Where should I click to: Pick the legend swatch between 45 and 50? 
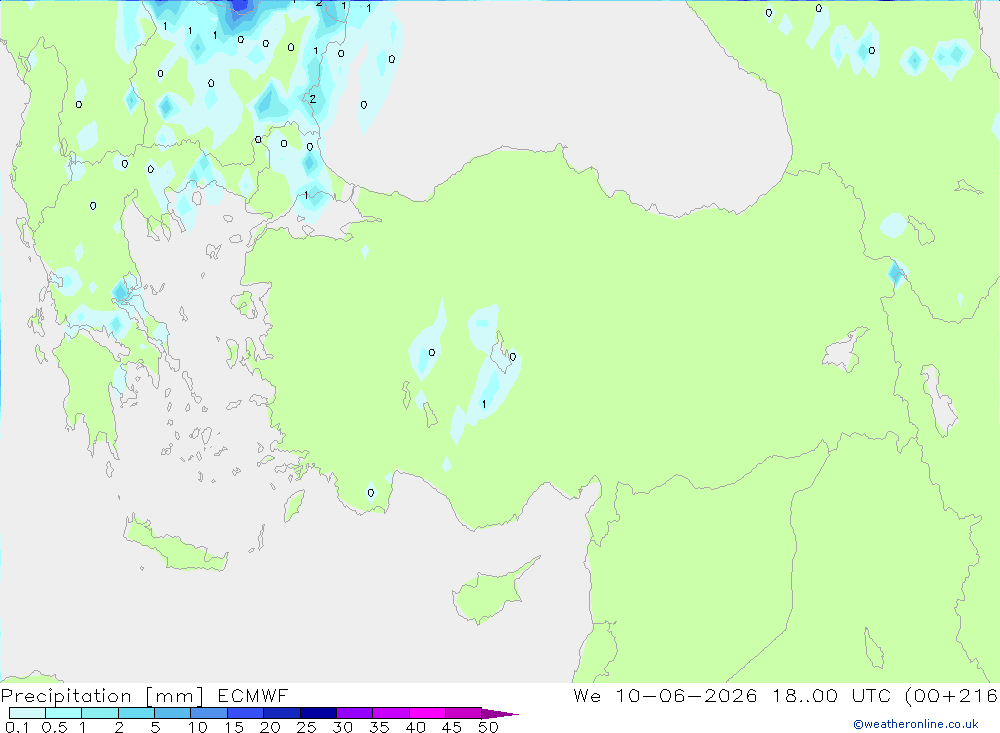pos(464,713)
